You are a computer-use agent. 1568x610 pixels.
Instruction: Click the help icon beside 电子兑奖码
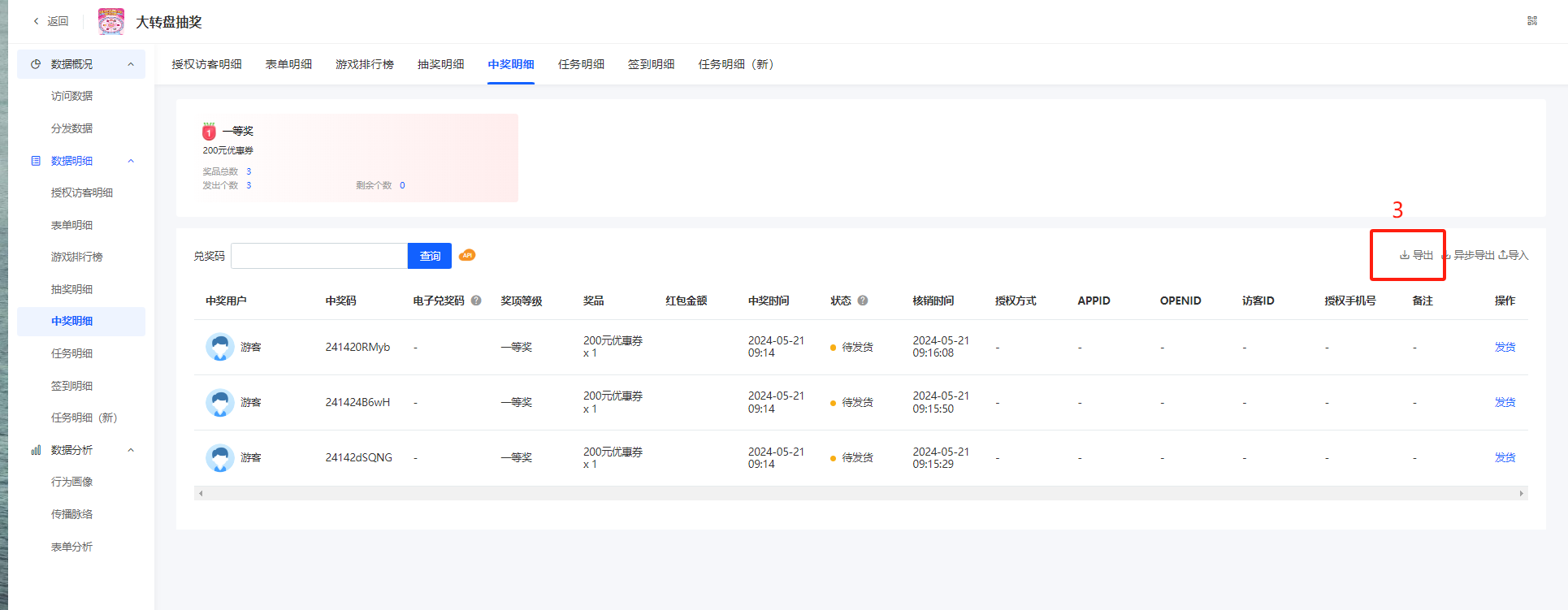(x=476, y=301)
